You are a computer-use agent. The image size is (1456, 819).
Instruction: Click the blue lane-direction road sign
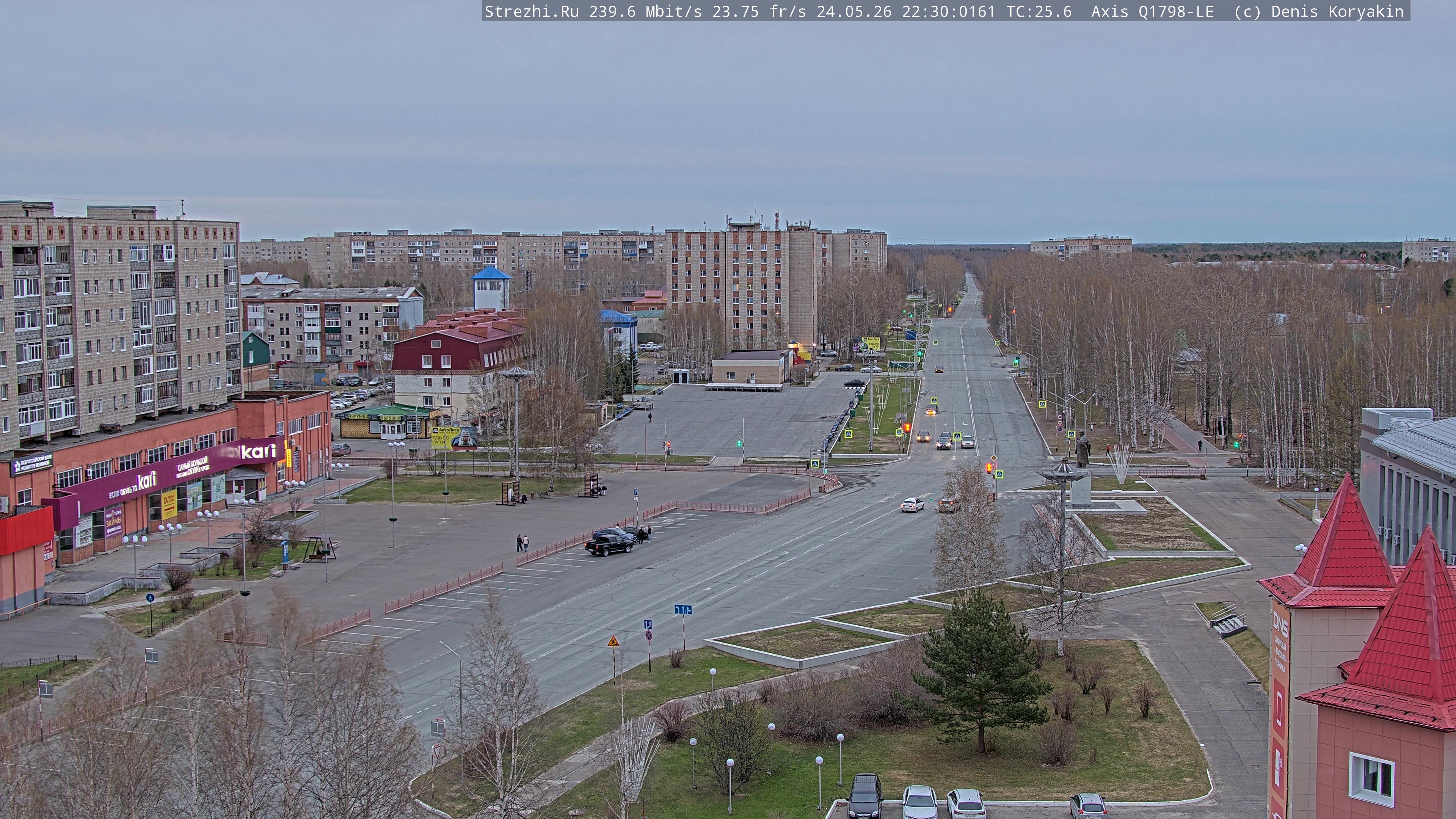coord(683,609)
